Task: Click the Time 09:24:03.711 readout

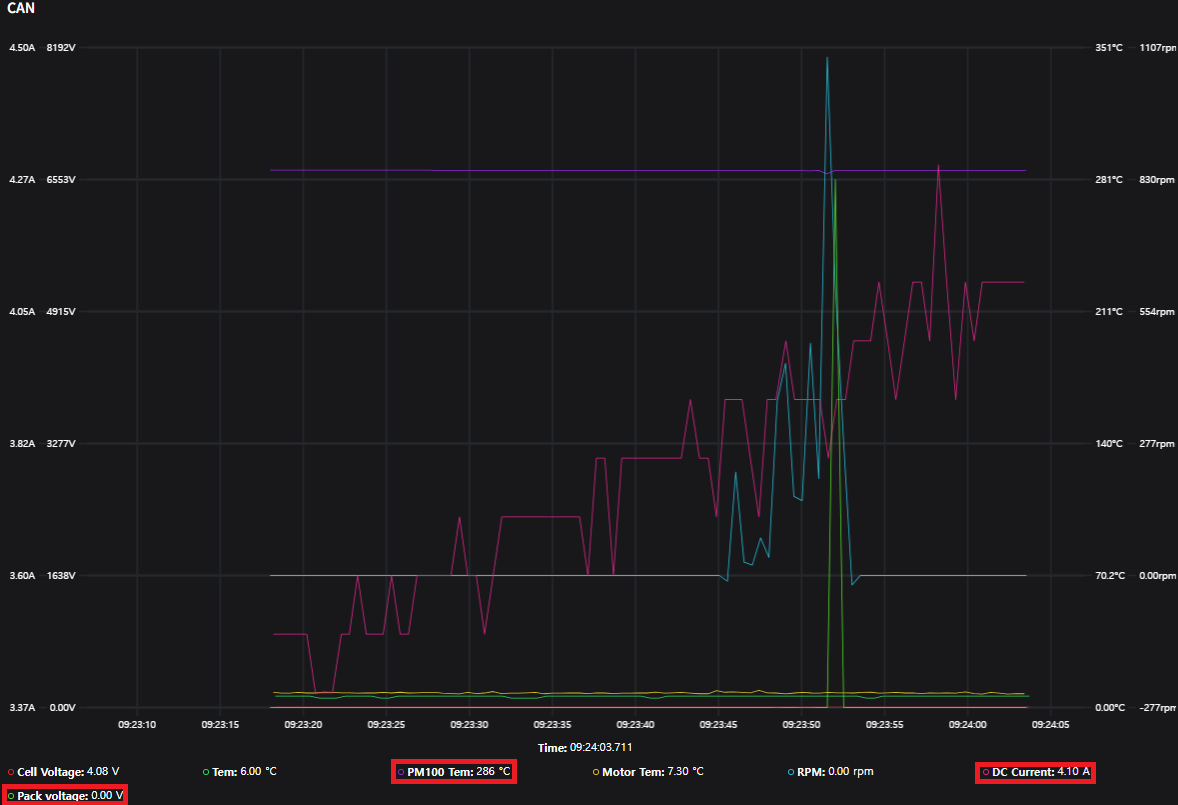Action: [x=585, y=747]
